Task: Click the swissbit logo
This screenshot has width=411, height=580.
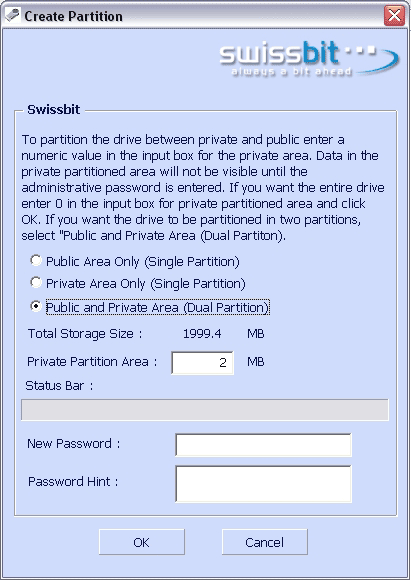Action: 309,59
